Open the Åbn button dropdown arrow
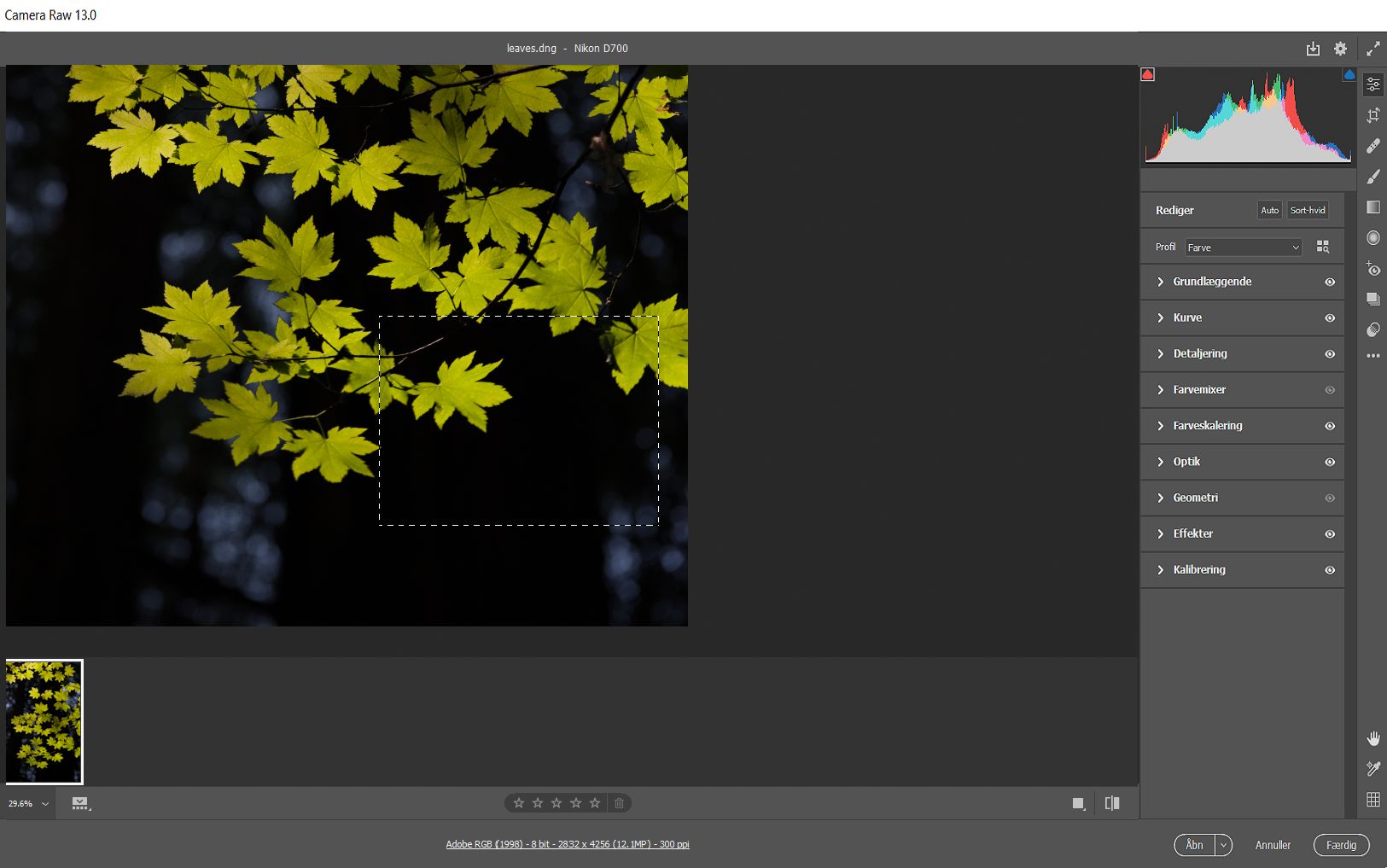The height and width of the screenshot is (868, 1387). click(x=1224, y=845)
